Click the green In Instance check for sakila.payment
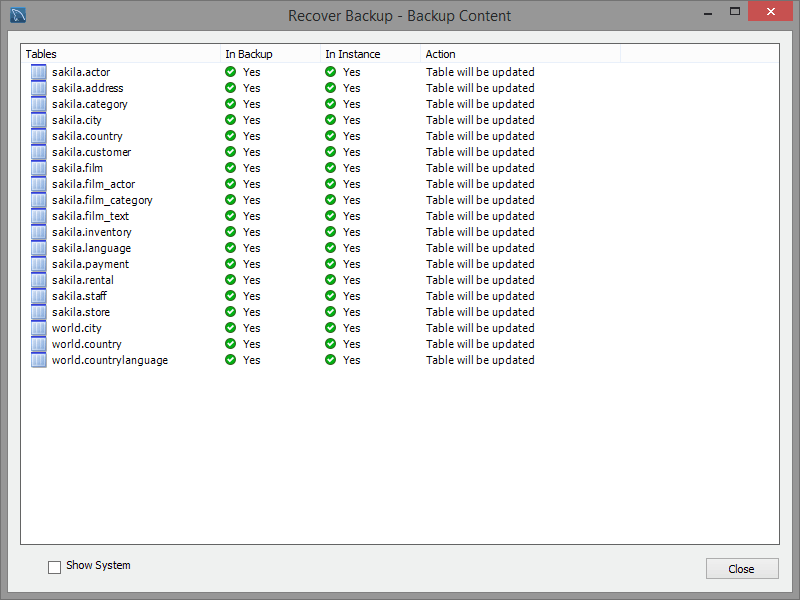The width and height of the screenshot is (800, 600). point(331,264)
